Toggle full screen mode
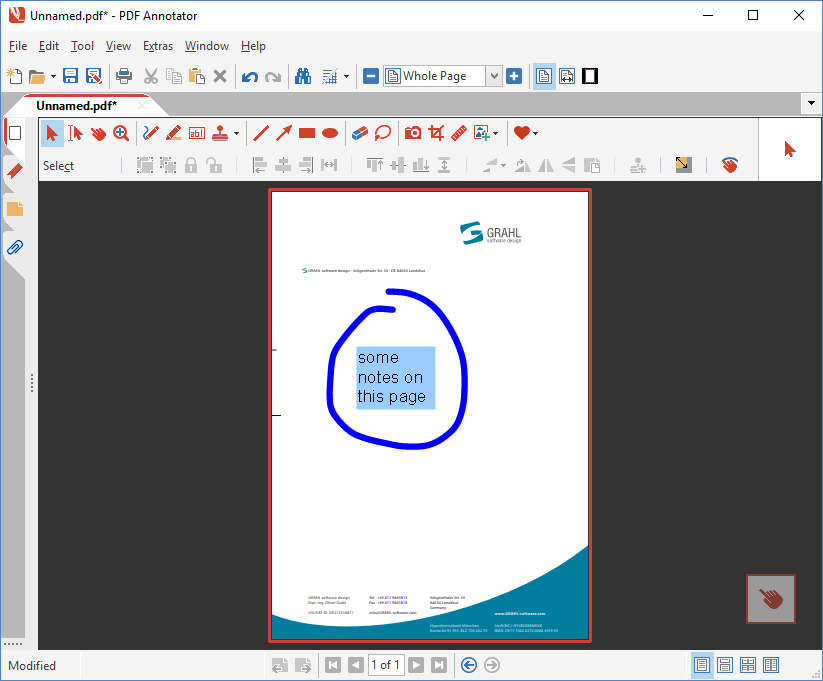823x681 pixels. click(590, 77)
